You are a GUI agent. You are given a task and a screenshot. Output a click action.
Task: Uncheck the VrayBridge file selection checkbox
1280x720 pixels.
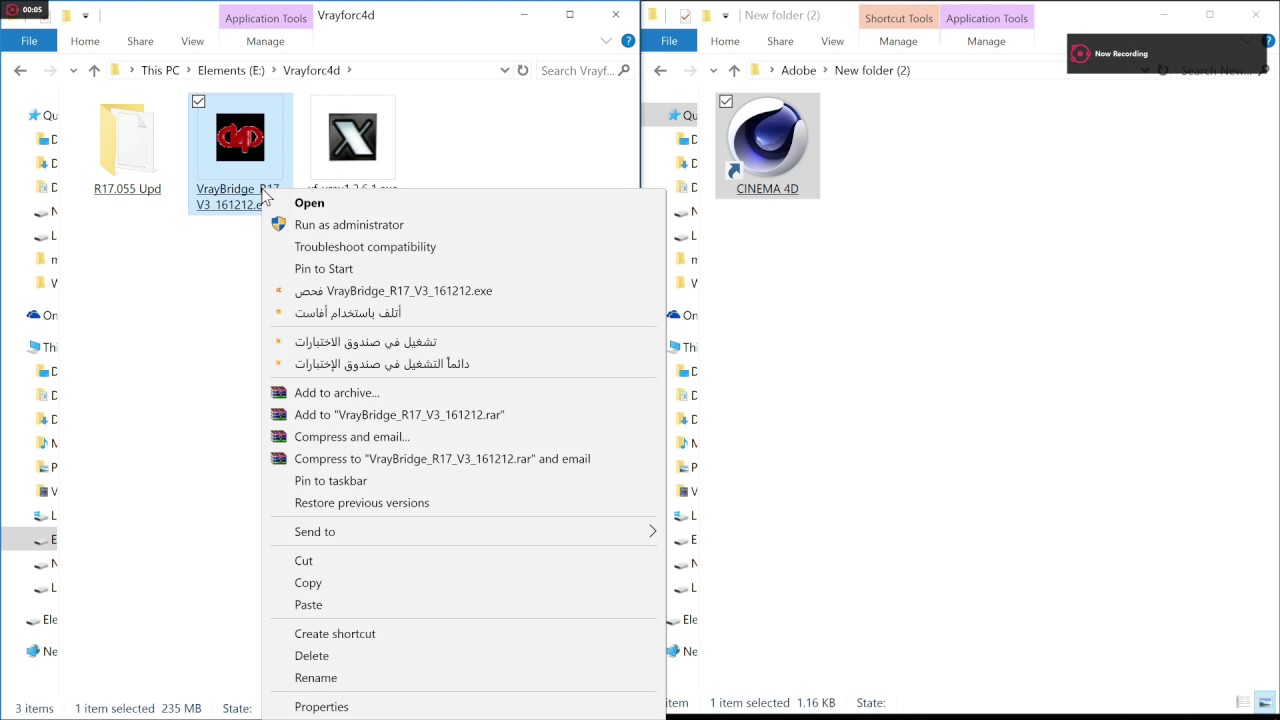point(198,102)
